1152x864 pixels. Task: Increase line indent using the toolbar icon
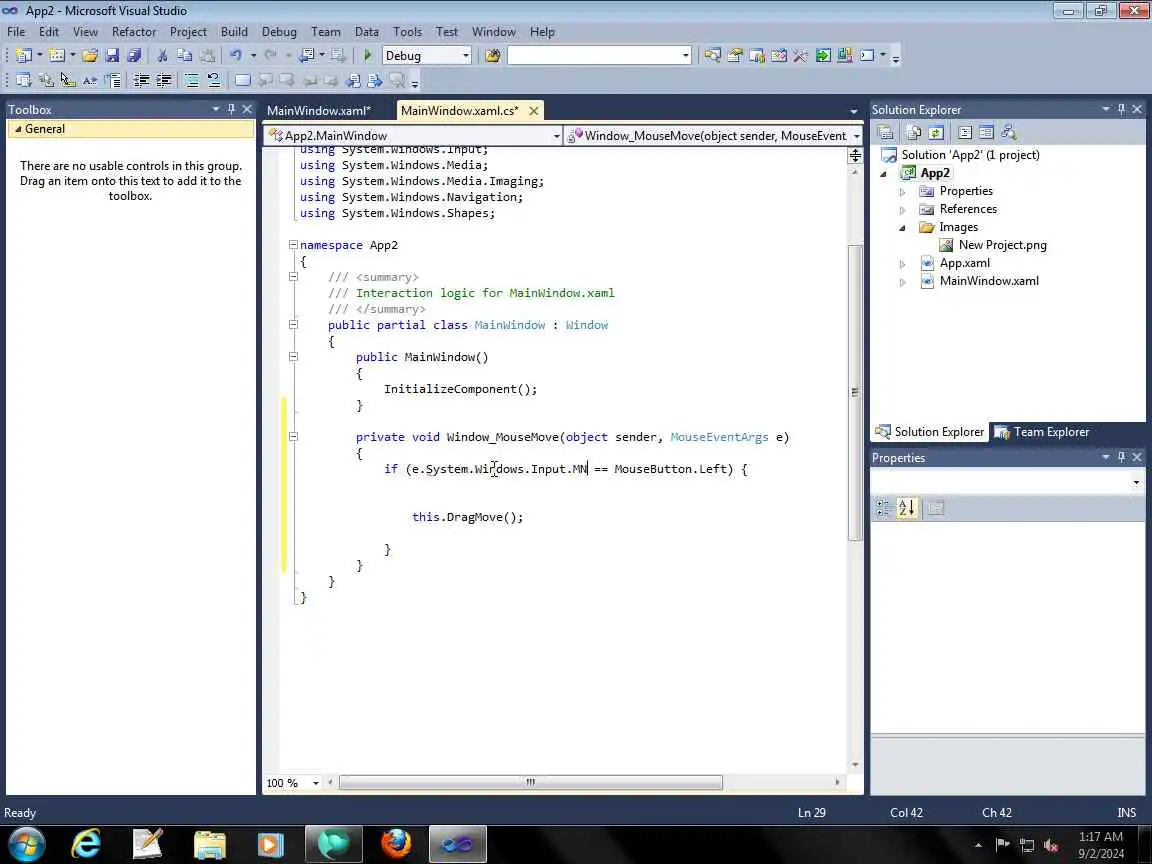point(163,80)
